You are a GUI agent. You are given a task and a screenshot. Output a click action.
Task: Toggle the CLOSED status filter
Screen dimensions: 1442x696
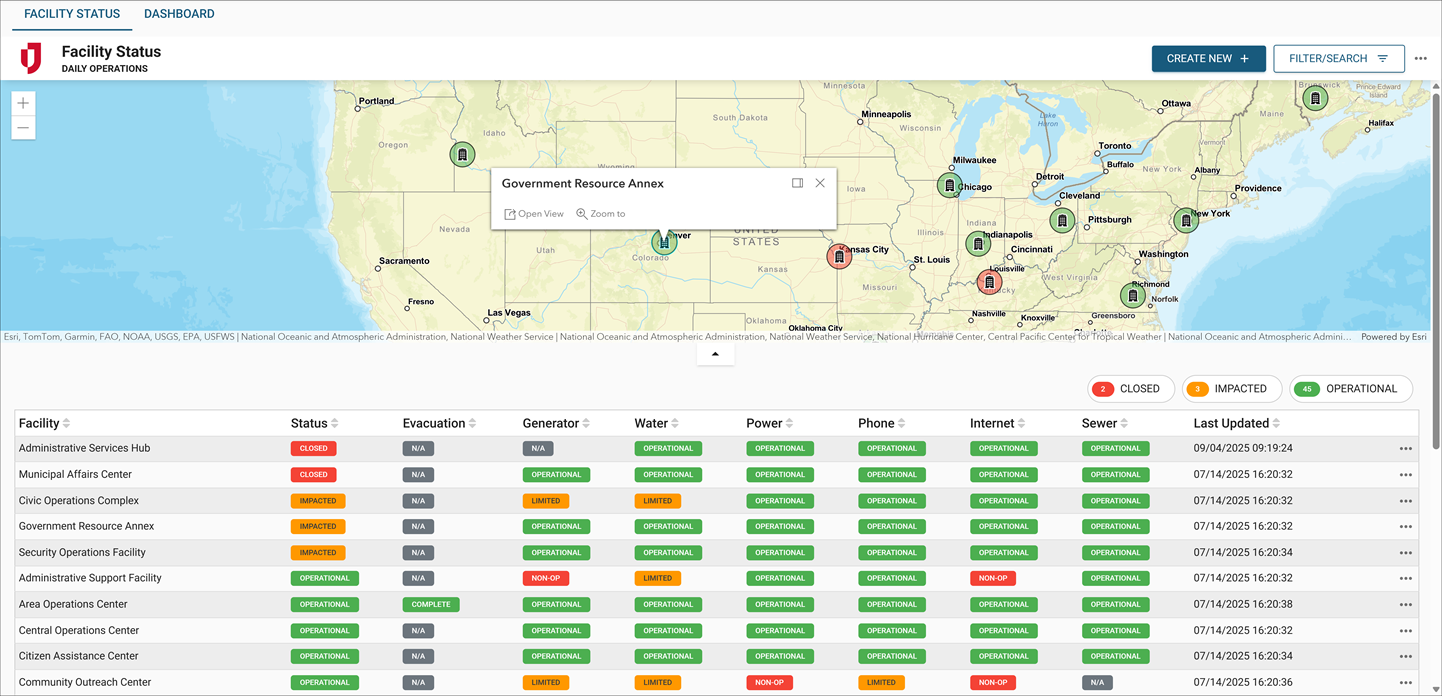pyautogui.click(x=1131, y=389)
